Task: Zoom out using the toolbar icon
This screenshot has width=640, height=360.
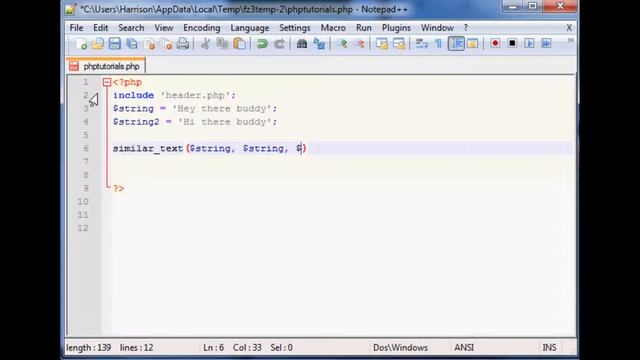Action: (x=360, y=44)
